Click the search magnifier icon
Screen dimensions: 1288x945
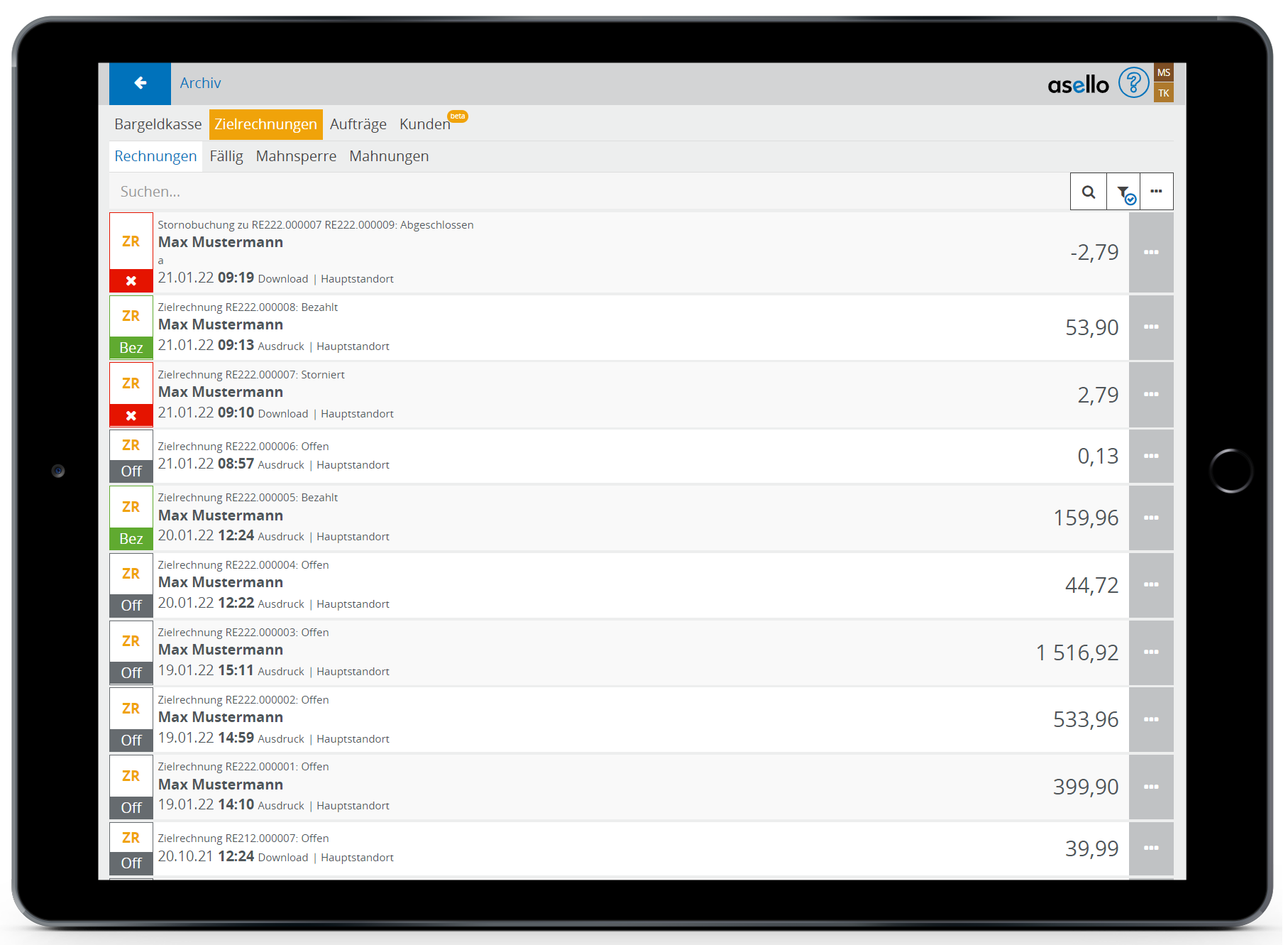[x=1088, y=192]
